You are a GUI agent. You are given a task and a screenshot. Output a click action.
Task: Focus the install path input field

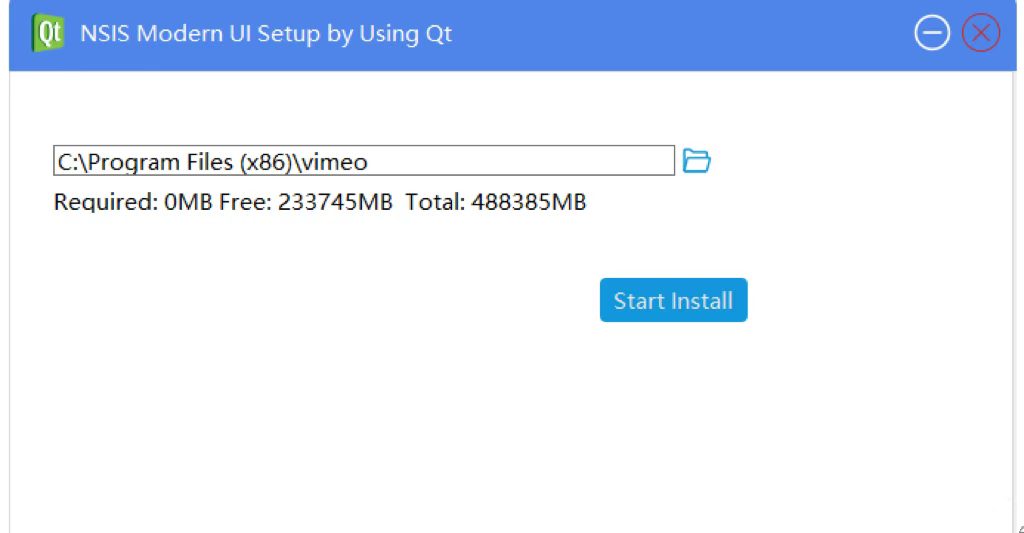click(x=364, y=161)
